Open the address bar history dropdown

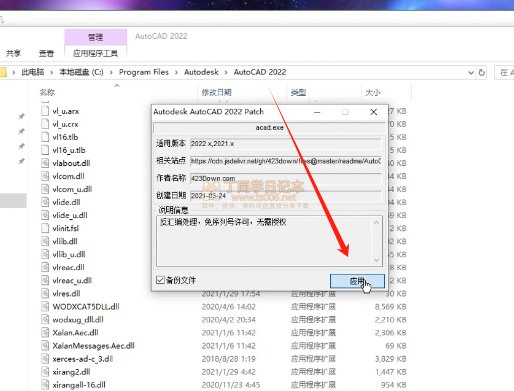tap(471, 72)
